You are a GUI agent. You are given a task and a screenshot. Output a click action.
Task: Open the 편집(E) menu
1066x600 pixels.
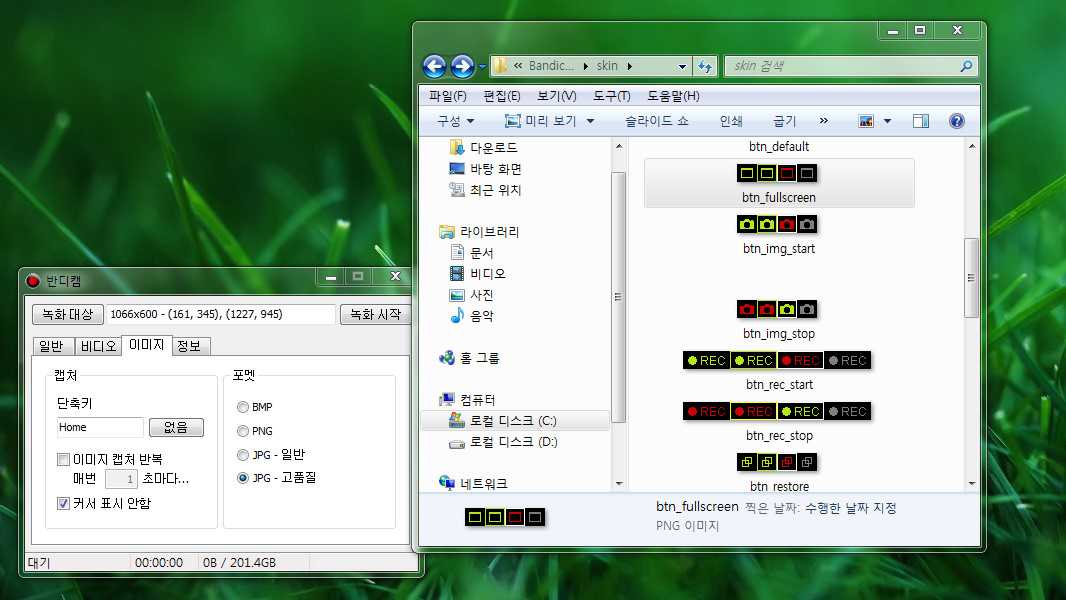(502, 96)
